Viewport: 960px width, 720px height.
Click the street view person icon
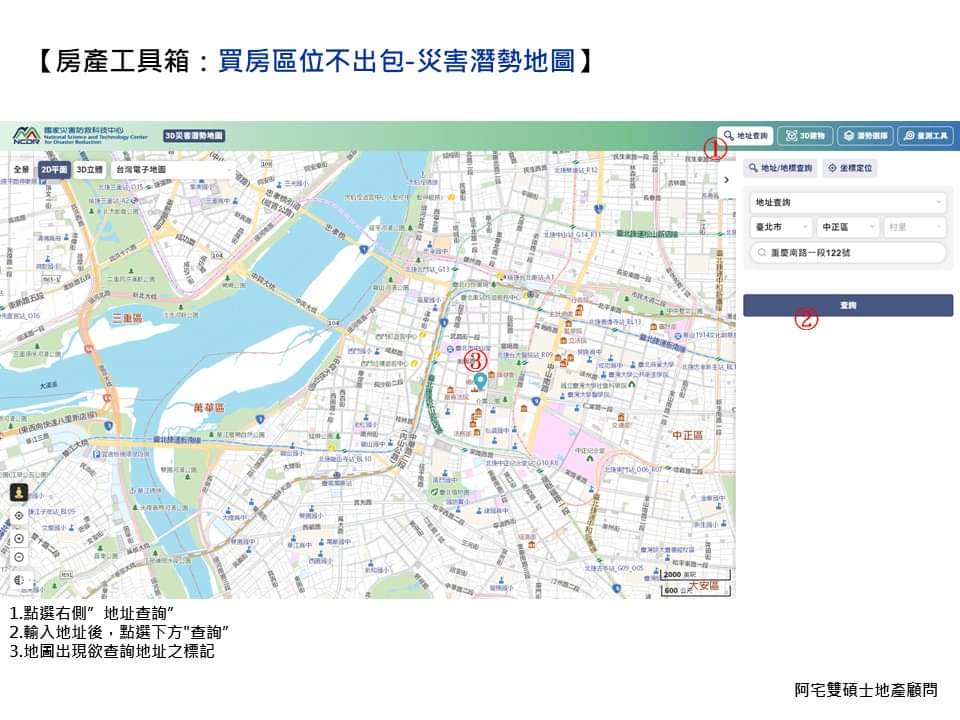tap(19, 492)
